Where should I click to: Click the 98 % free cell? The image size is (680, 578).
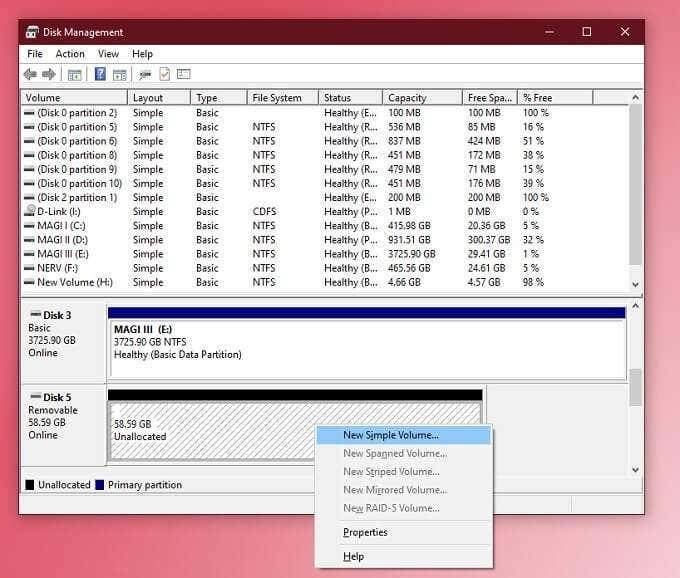[533, 282]
